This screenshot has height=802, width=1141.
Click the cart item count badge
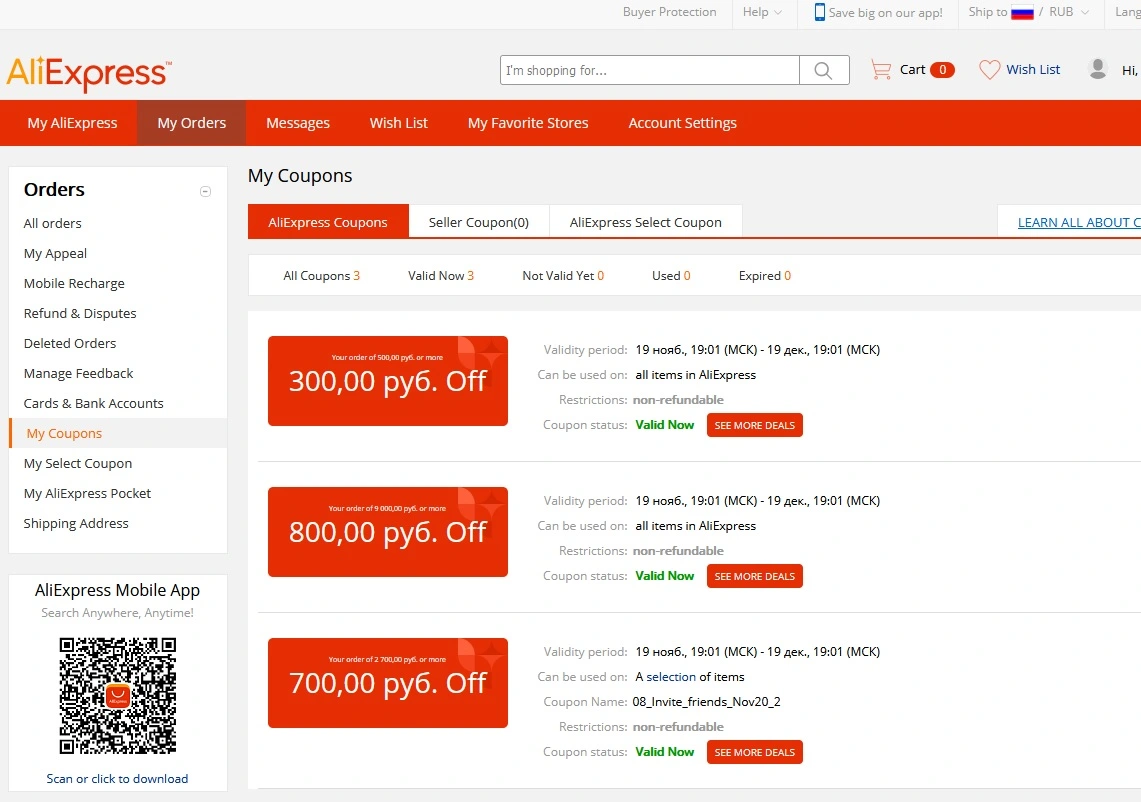tap(942, 70)
